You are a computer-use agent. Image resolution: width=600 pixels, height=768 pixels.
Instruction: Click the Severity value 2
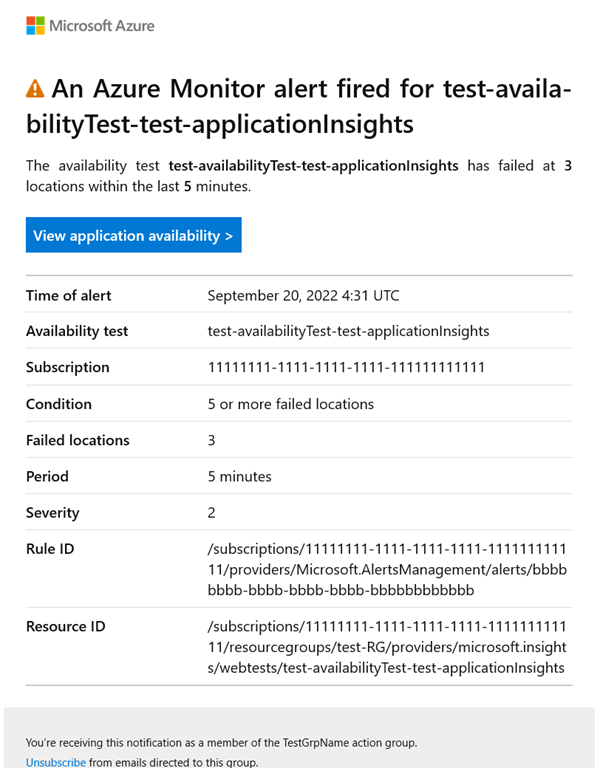click(211, 513)
